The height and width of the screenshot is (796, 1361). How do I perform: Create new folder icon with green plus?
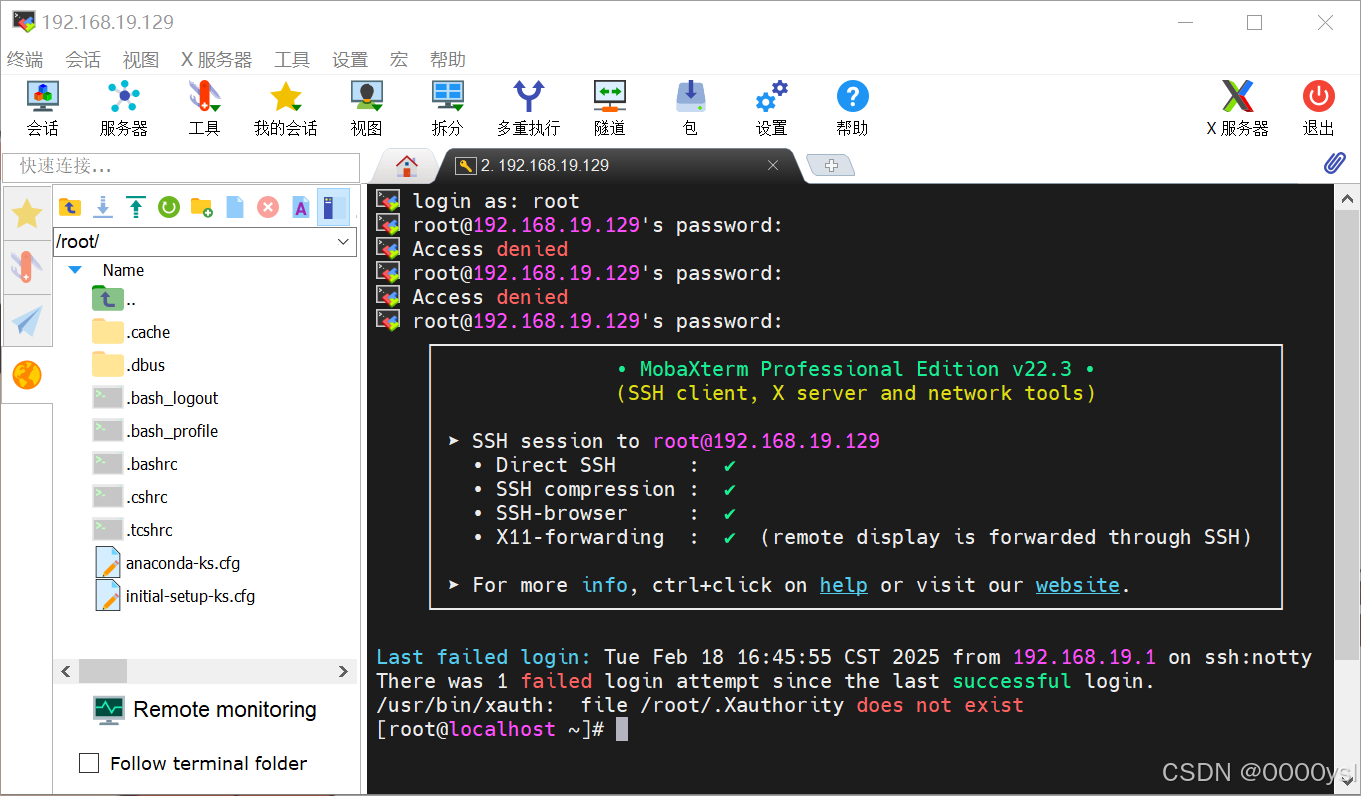[x=202, y=207]
